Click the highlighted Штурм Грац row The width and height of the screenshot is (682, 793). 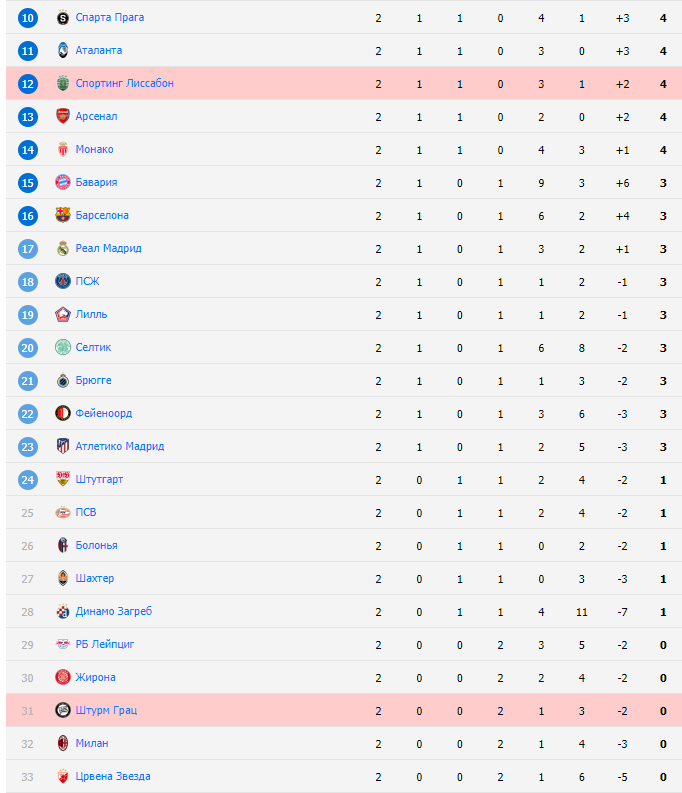[x=340, y=711]
